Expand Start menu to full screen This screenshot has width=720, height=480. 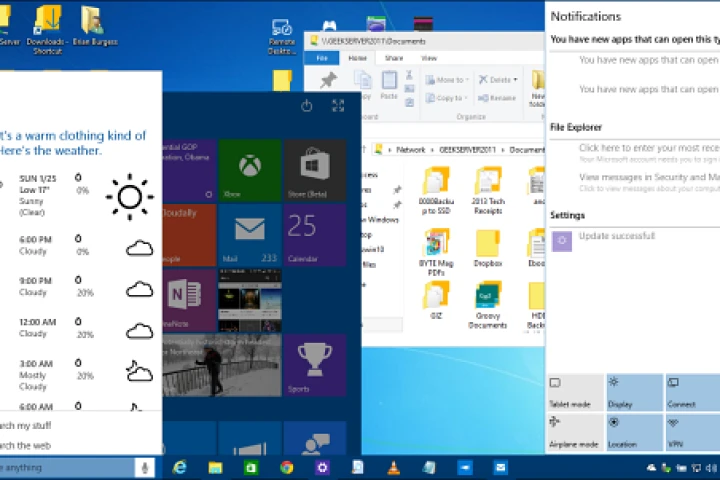338,106
